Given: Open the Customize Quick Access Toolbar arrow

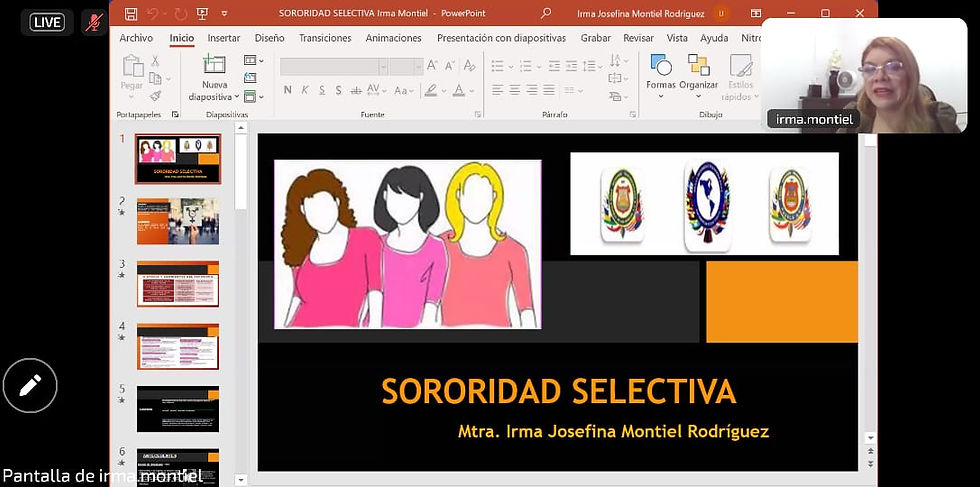Looking at the screenshot, I should pyautogui.click(x=224, y=14).
